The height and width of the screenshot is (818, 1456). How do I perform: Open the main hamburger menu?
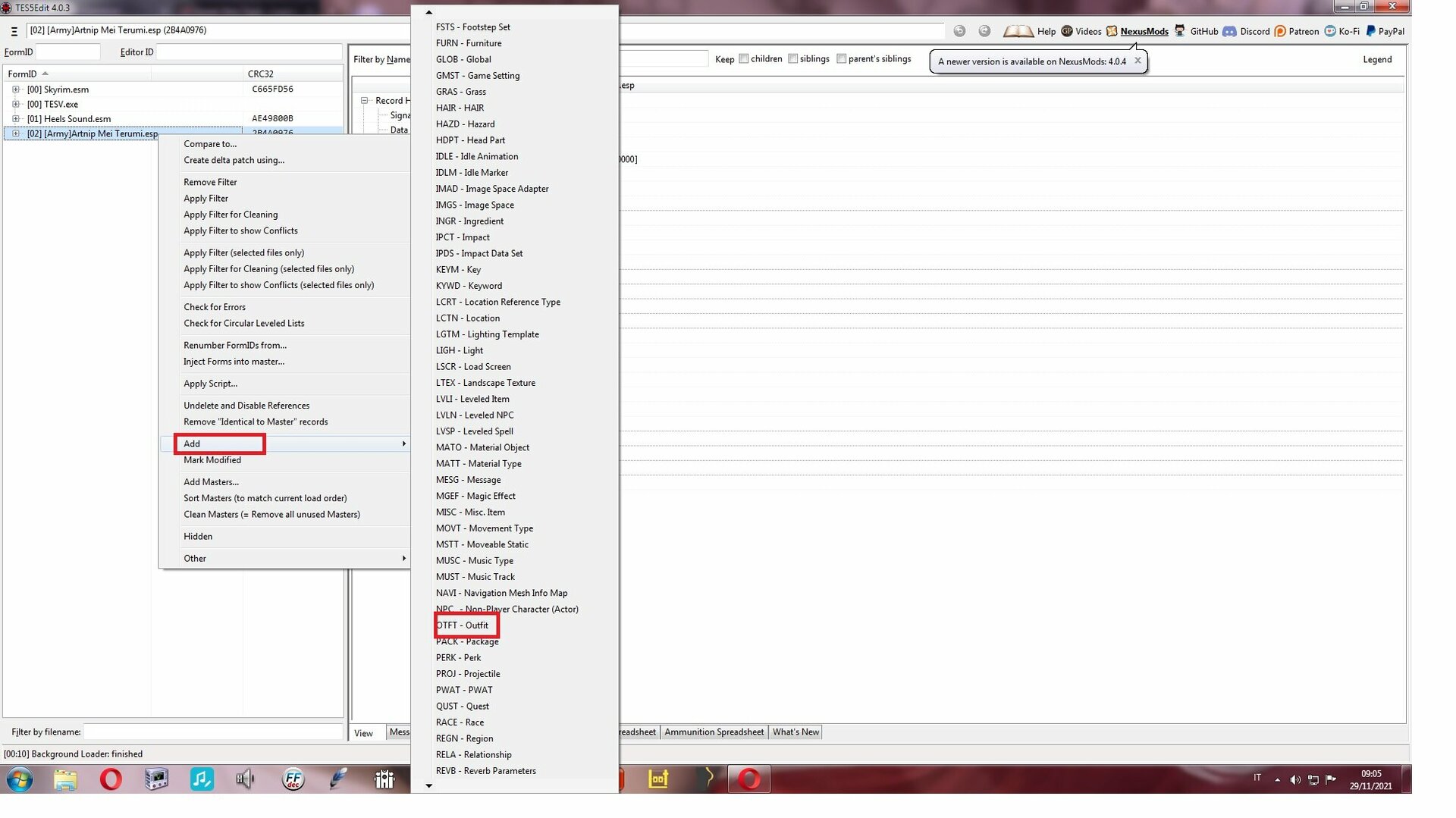click(x=14, y=31)
